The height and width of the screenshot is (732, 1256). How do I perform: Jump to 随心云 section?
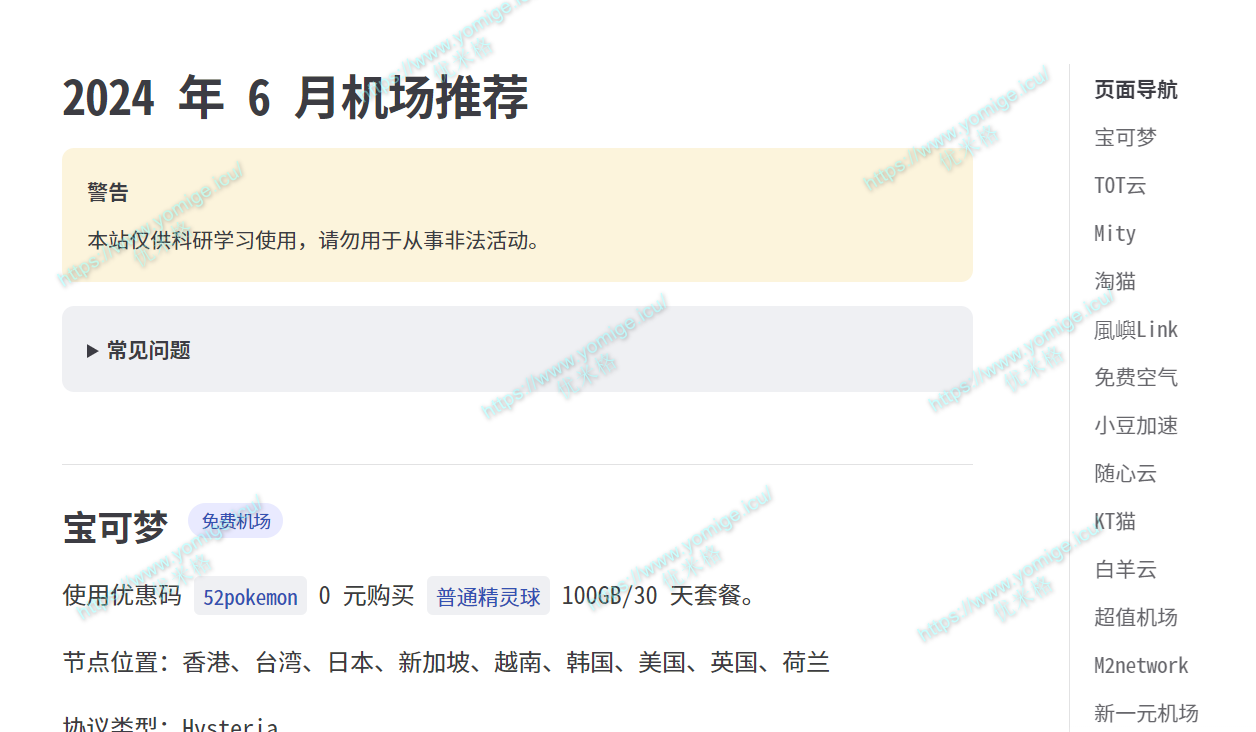pyautogui.click(x=1125, y=474)
